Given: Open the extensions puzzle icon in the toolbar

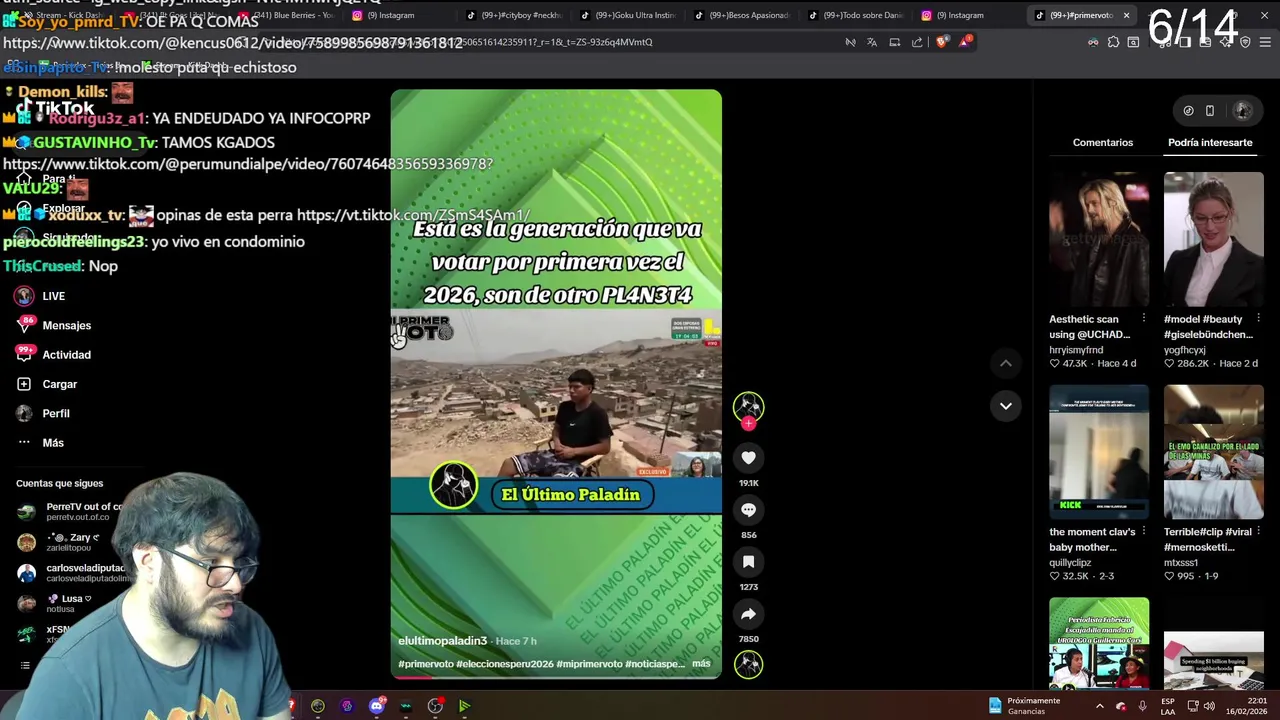Looking at the screenshot, I should (x=1113, y=42).
